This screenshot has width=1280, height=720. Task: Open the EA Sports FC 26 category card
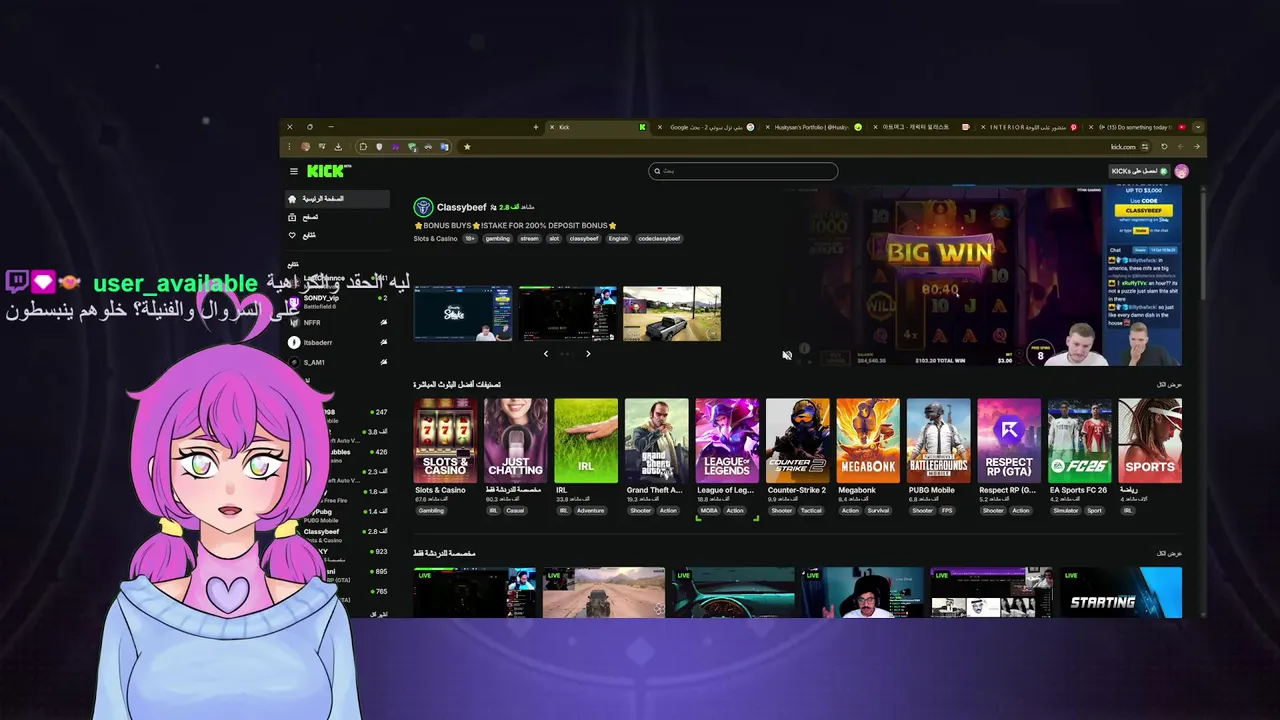[x=1080, y=441]
